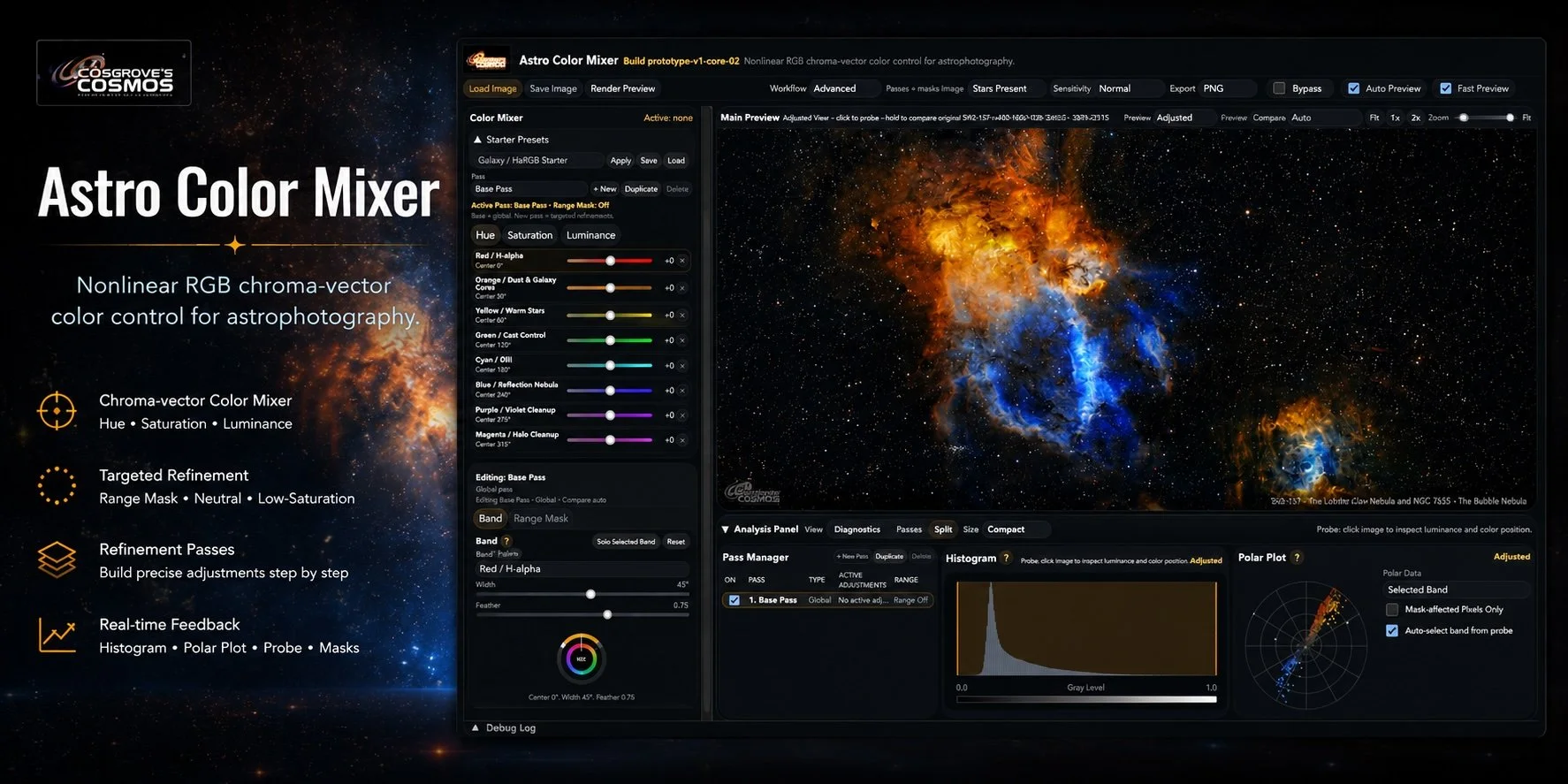Turn off the Base Pass ON checkbox
This screenshot has width=1568, height=784.
click(x=735, y=600)
